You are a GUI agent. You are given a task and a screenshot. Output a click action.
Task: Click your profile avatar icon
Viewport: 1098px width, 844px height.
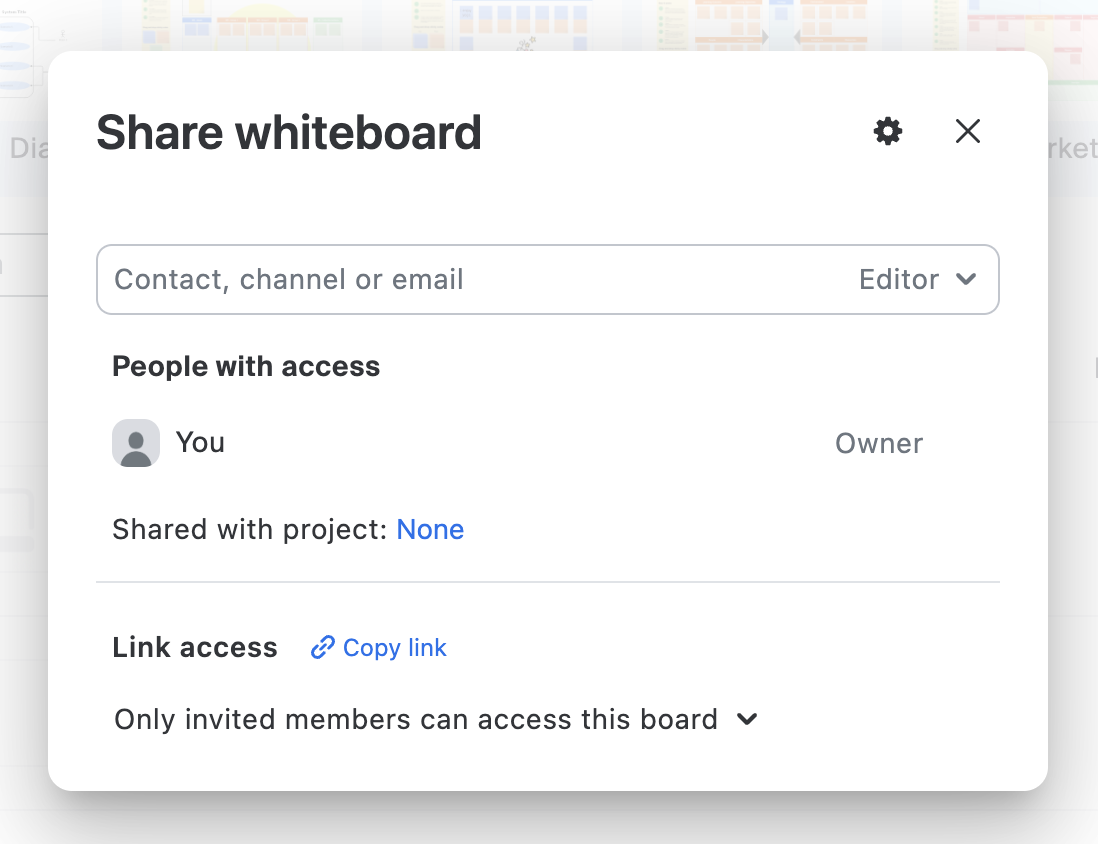click(136, 443)
